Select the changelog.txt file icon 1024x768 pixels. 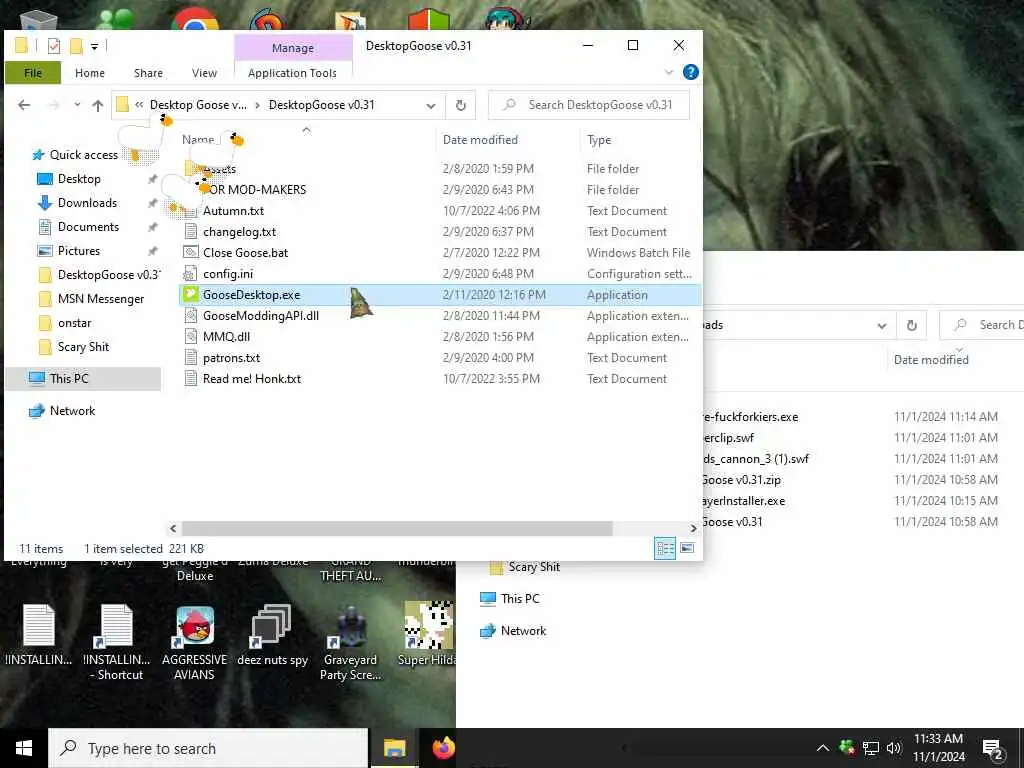(x=190, y=231)
